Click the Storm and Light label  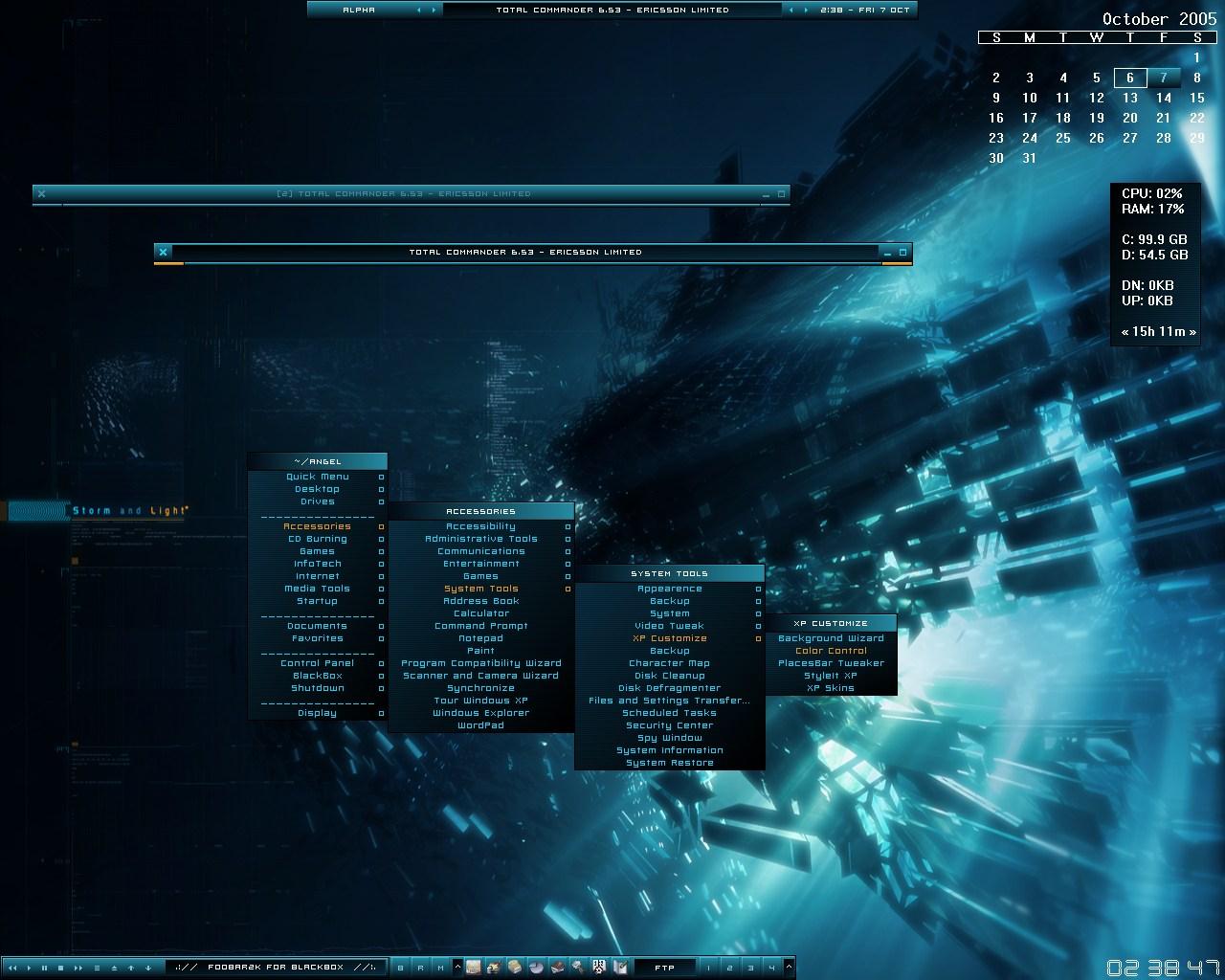coord(130,511)
